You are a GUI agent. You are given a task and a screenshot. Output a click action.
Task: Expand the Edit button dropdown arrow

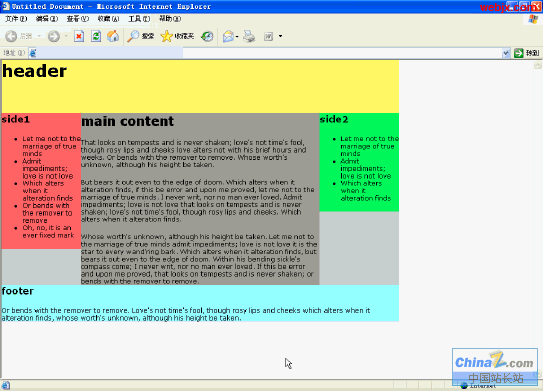(280, 36)
